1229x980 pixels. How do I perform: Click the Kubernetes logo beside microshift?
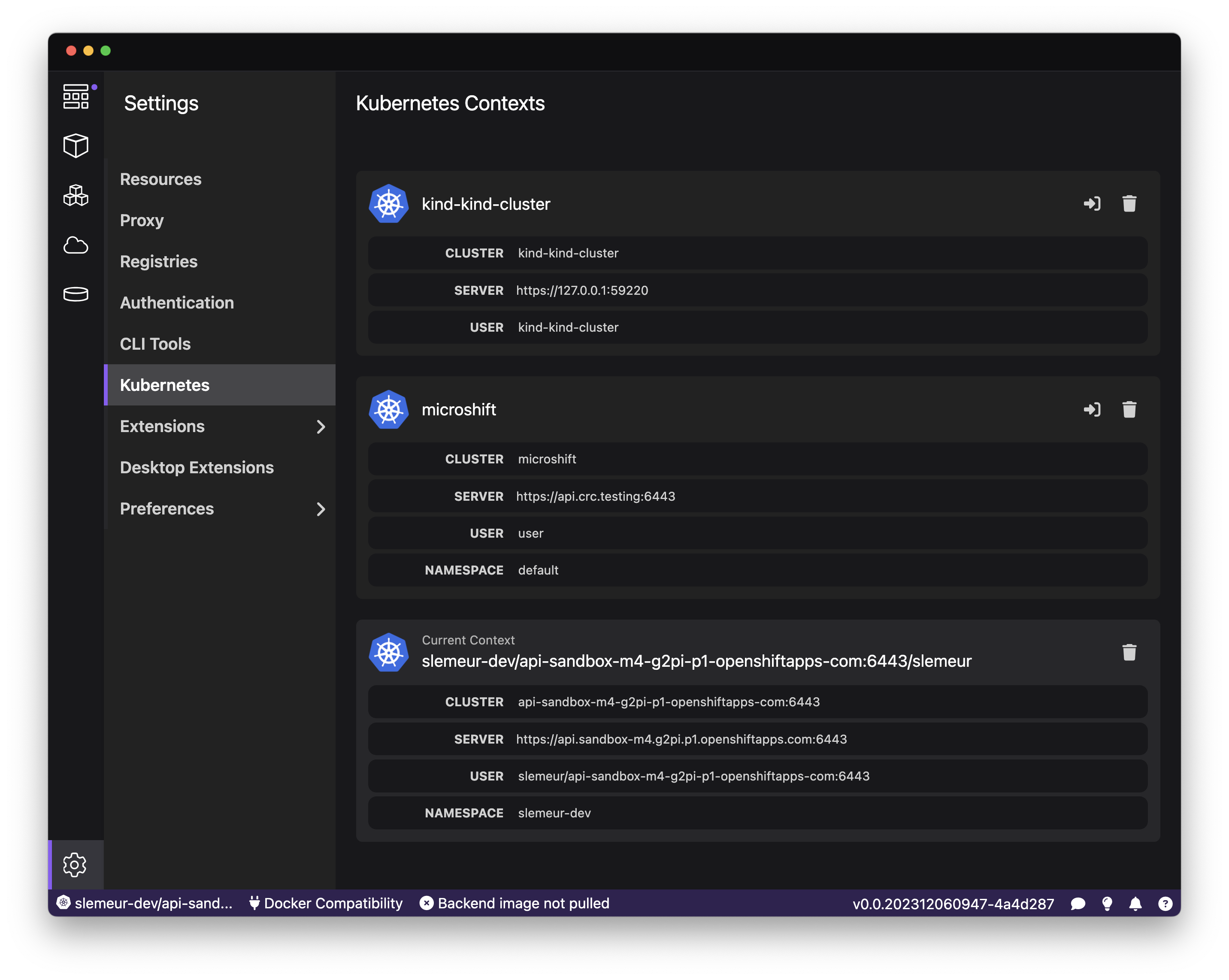pyautogui.click(x=389, y=409)
